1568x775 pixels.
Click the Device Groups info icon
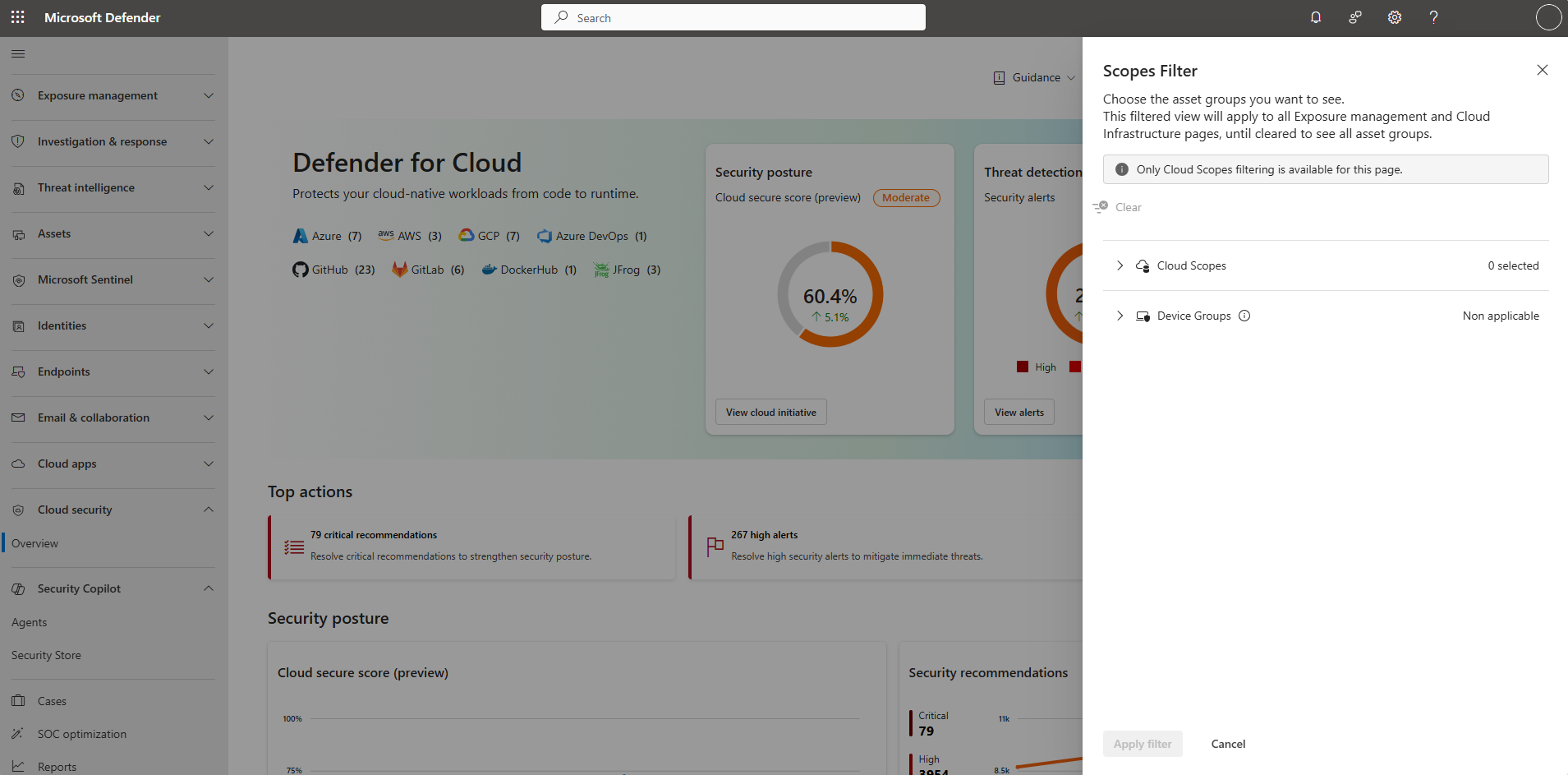coord(1244,316)
